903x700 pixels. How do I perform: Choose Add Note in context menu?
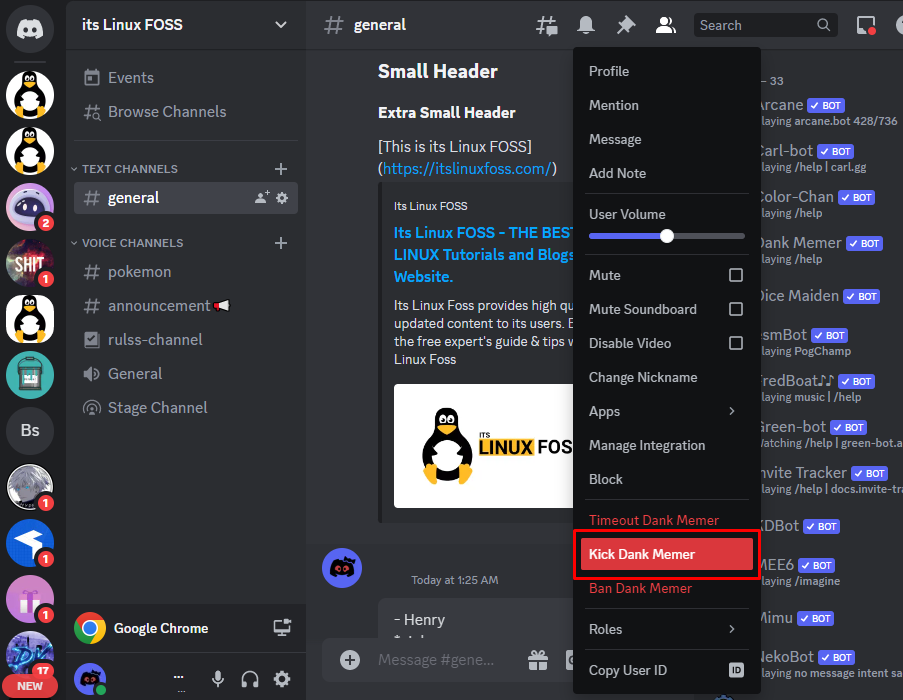(666, 173)
